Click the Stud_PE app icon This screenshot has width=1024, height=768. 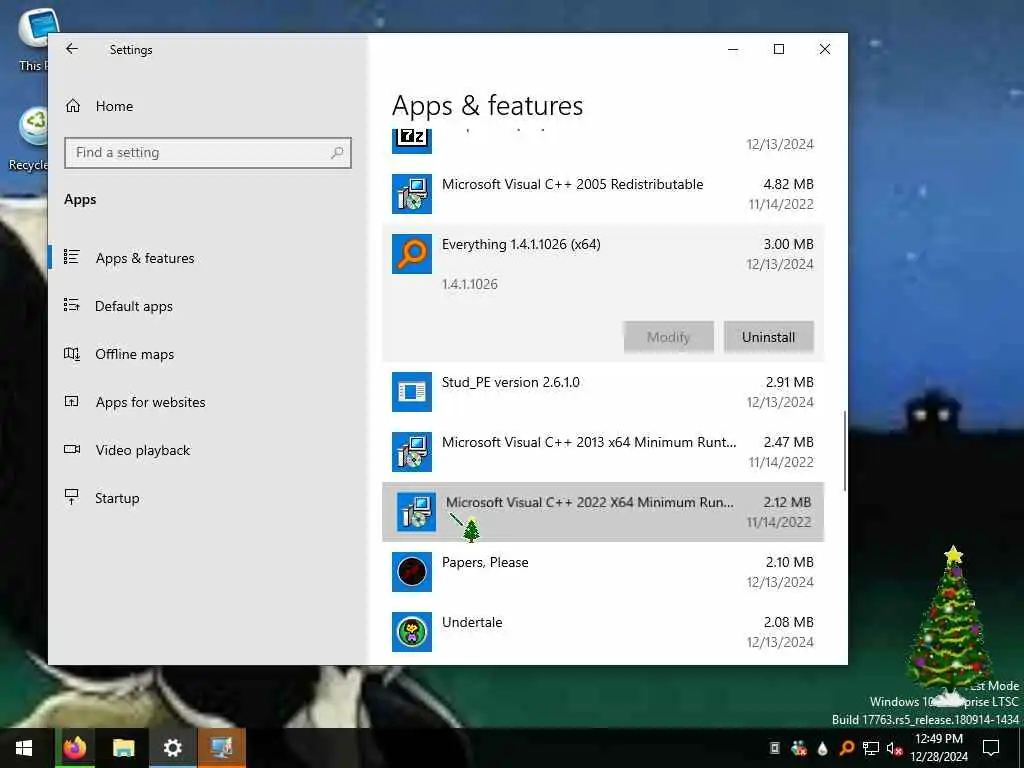[411, 392]
